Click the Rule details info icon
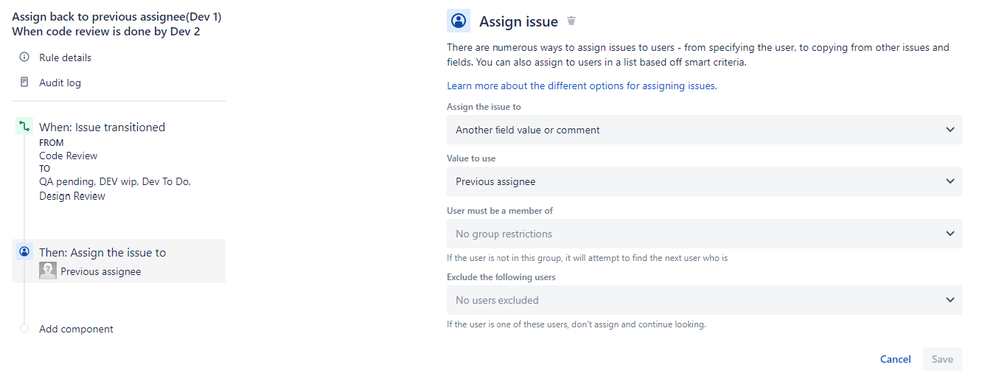The width and height of the screenshot is (999, 387). click(x=24, y=57)
